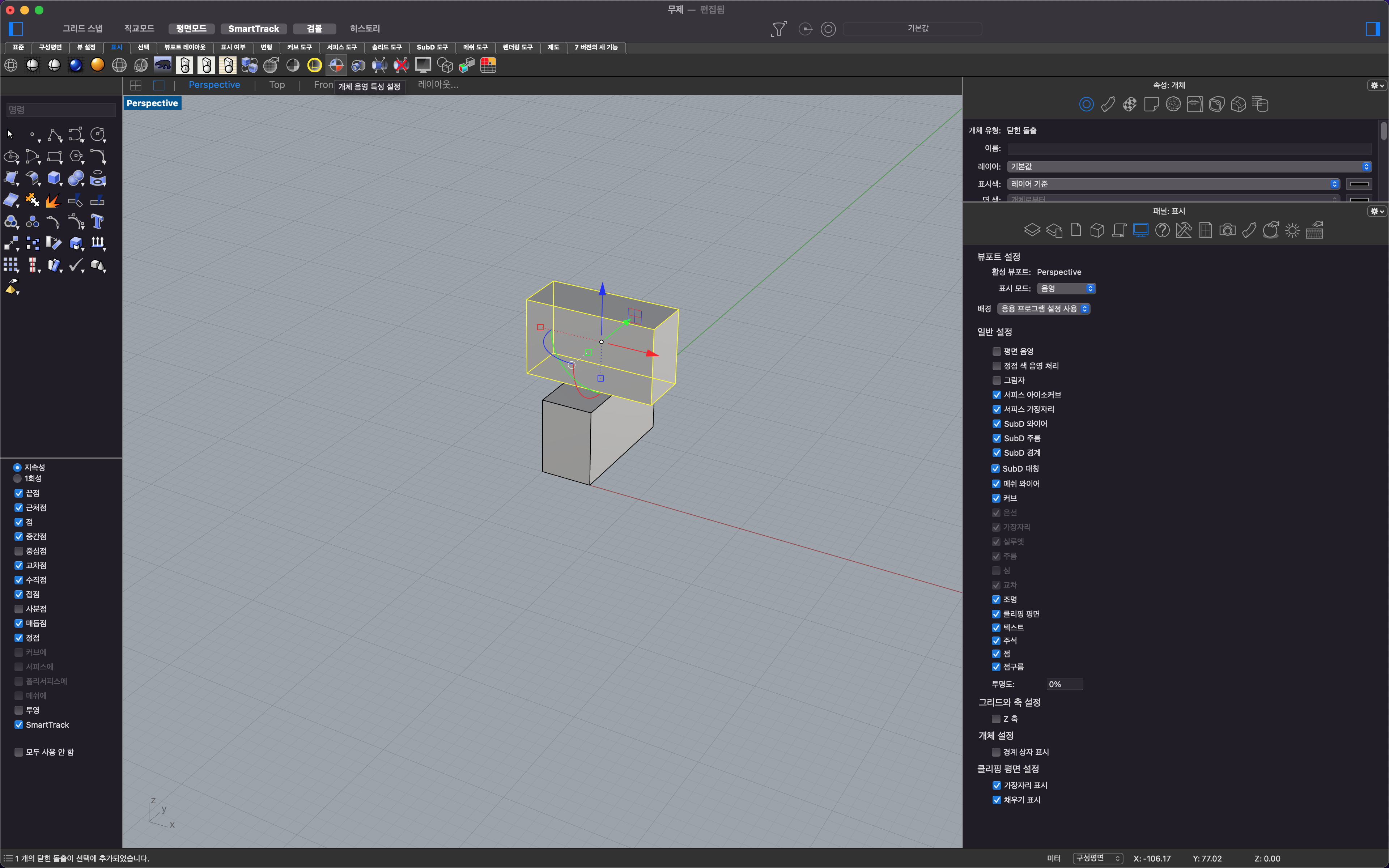Toggle the 그리드 스냅 button
This screenshot has height=868, width=1389.
82,29
